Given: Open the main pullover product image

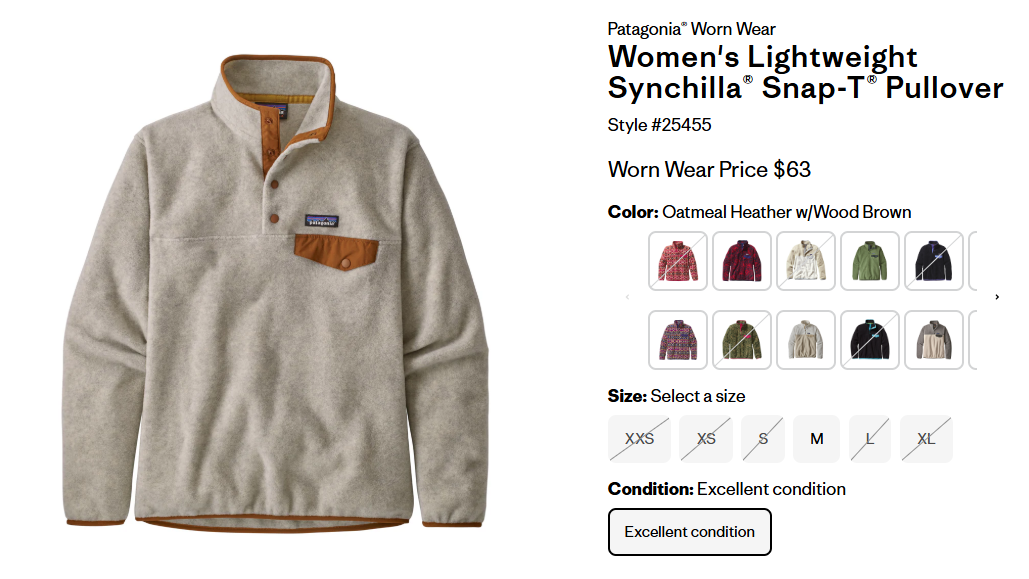Looking at the screenshot, I should pyautogui.click(x=276, y=290).
